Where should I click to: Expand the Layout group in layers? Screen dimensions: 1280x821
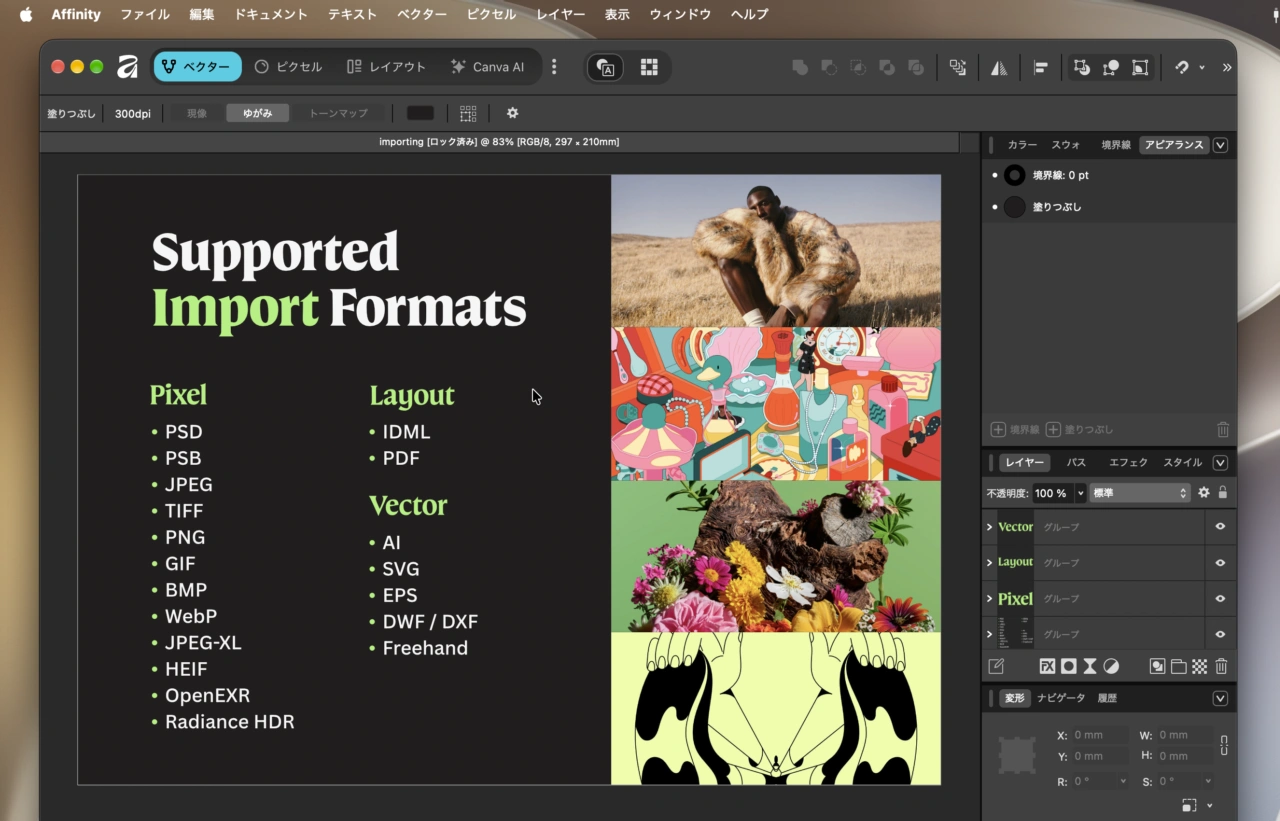[x=990, y=562]
